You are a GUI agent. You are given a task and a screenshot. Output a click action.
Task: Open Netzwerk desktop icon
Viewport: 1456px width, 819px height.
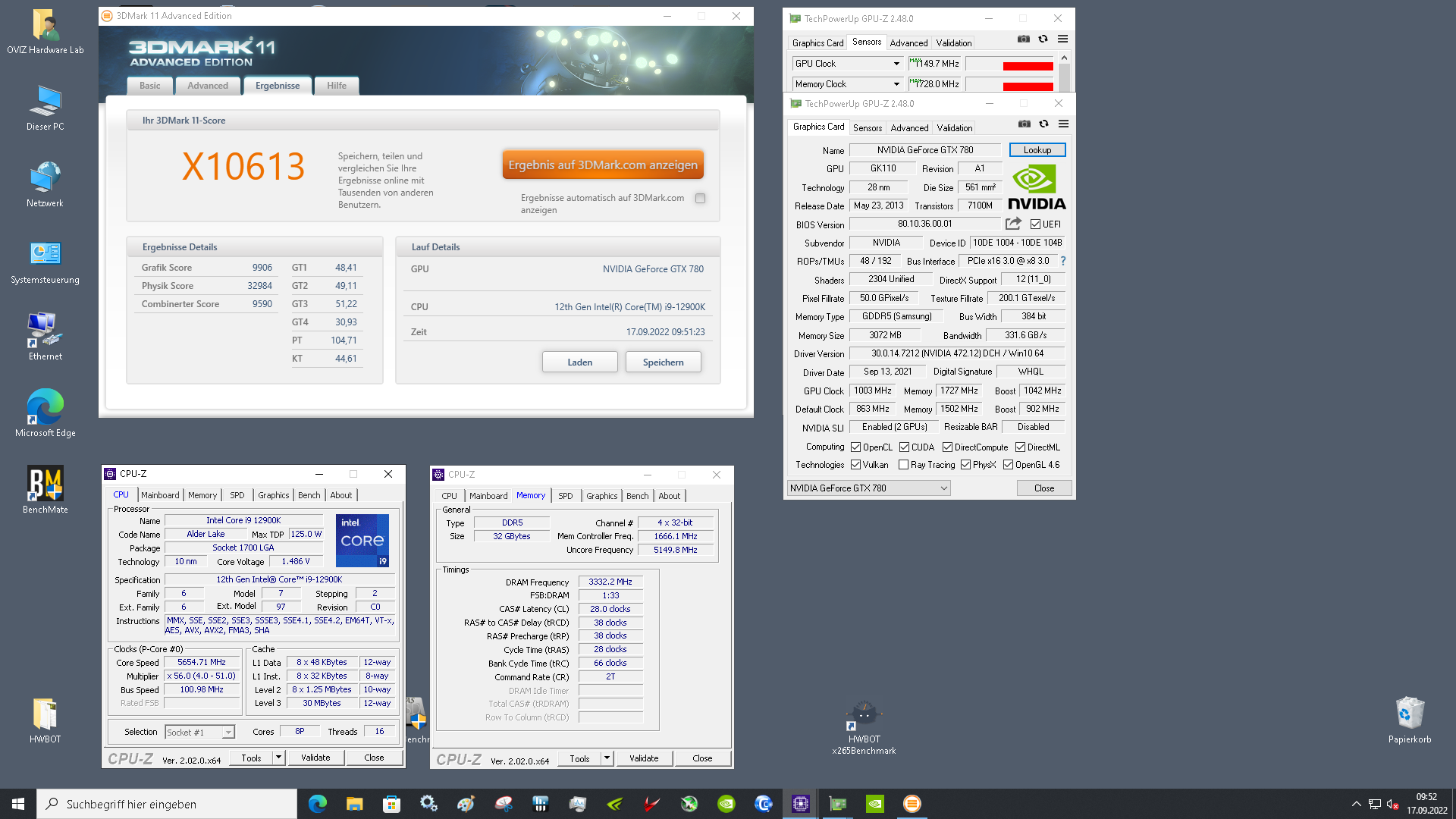45,185
